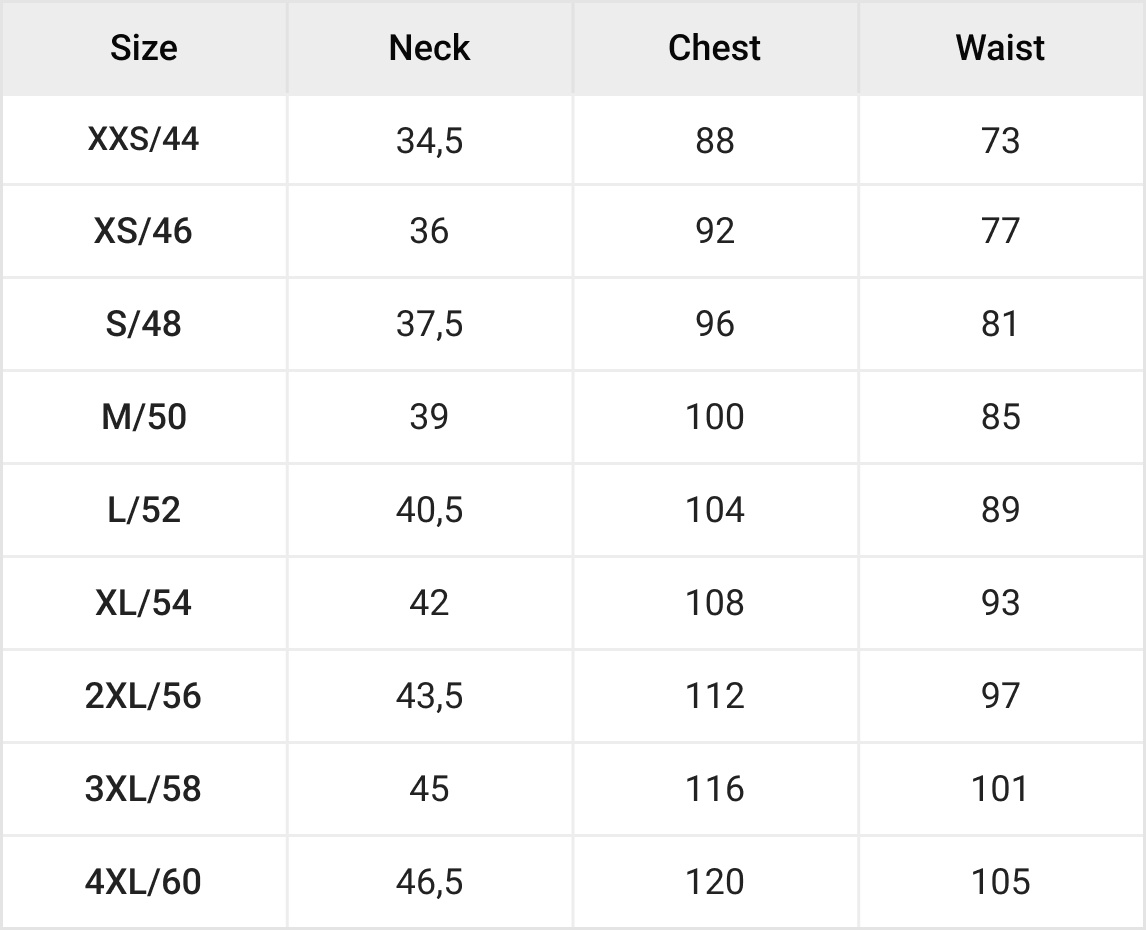The height and width of the screenshot is (930, 1146).
Task: Click neck value 42 for XL/54
Action: coord(429,603)
